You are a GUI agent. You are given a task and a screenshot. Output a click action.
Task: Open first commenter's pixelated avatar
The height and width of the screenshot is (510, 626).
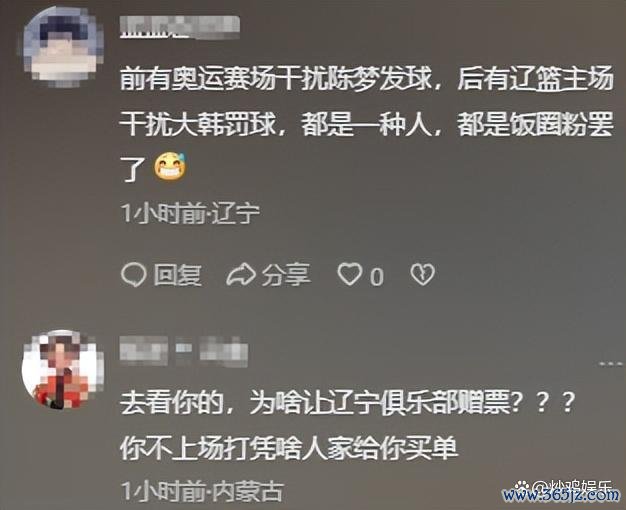click(63, 46)
